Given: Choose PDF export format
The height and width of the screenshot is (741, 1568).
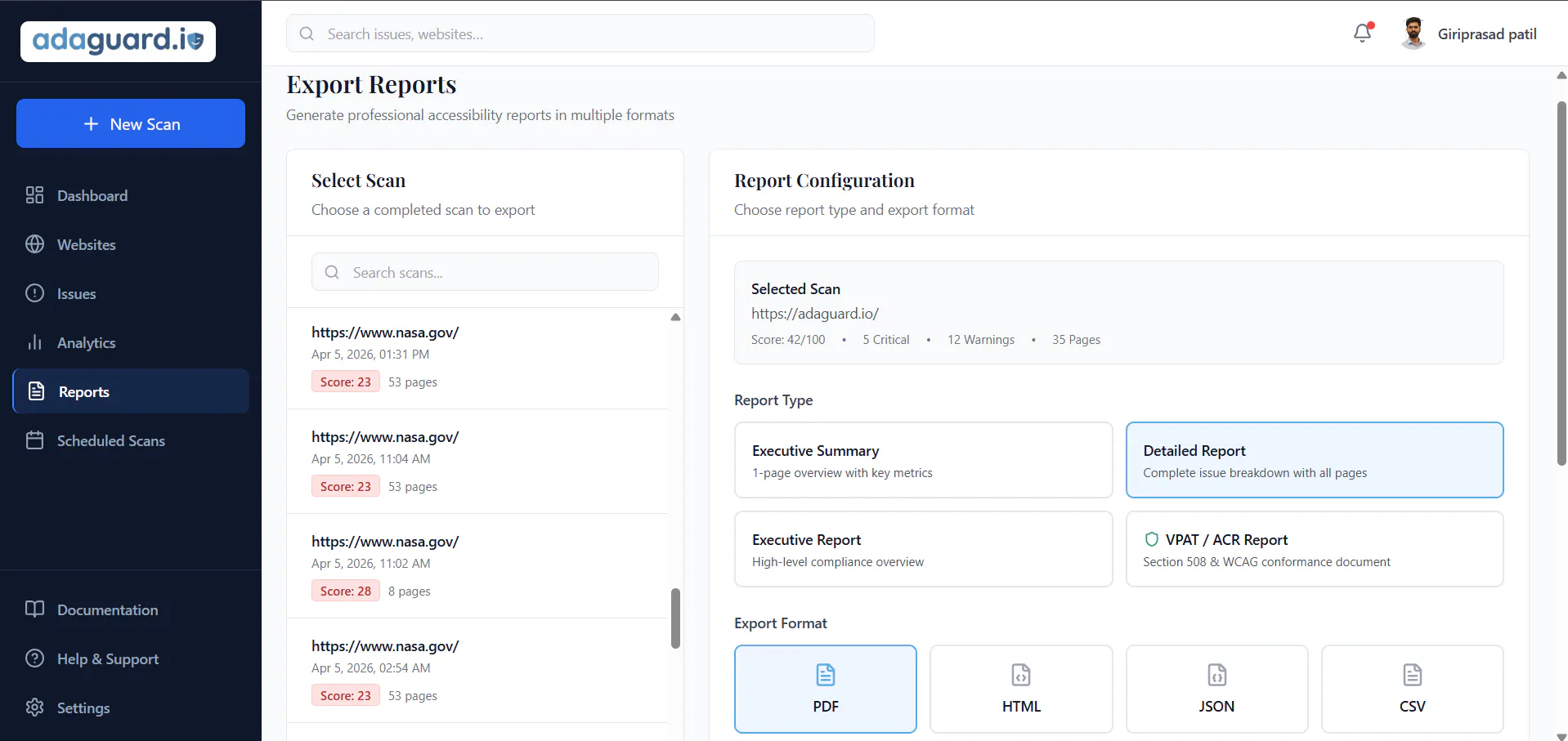Looking at the screenshot, I should (826, 690).
